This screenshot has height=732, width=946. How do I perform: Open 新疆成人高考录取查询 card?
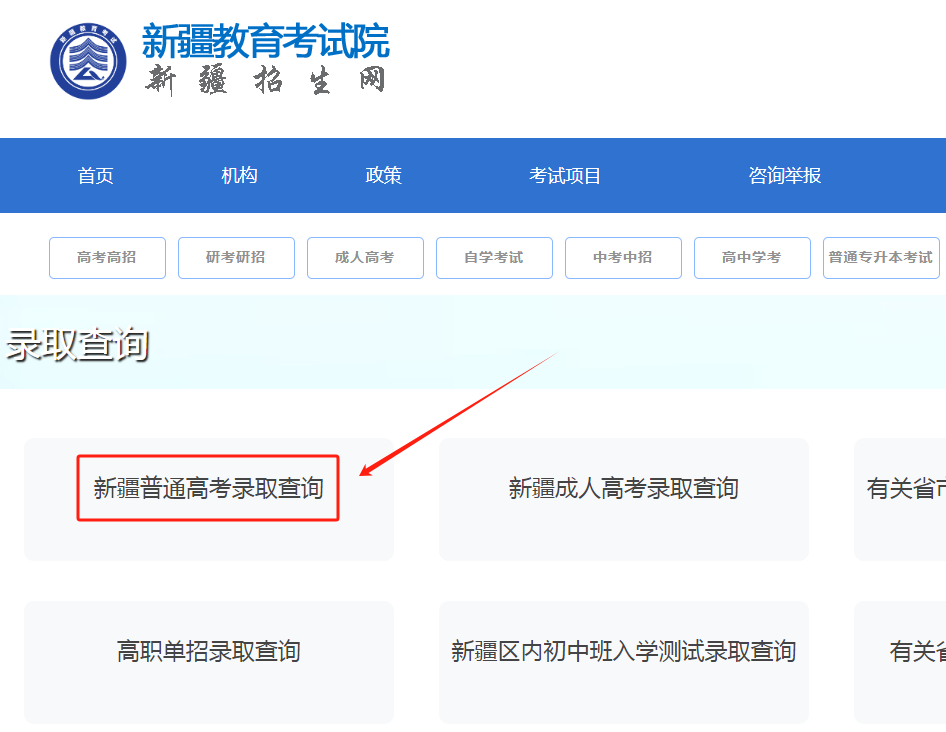click(x=624, y=499)
